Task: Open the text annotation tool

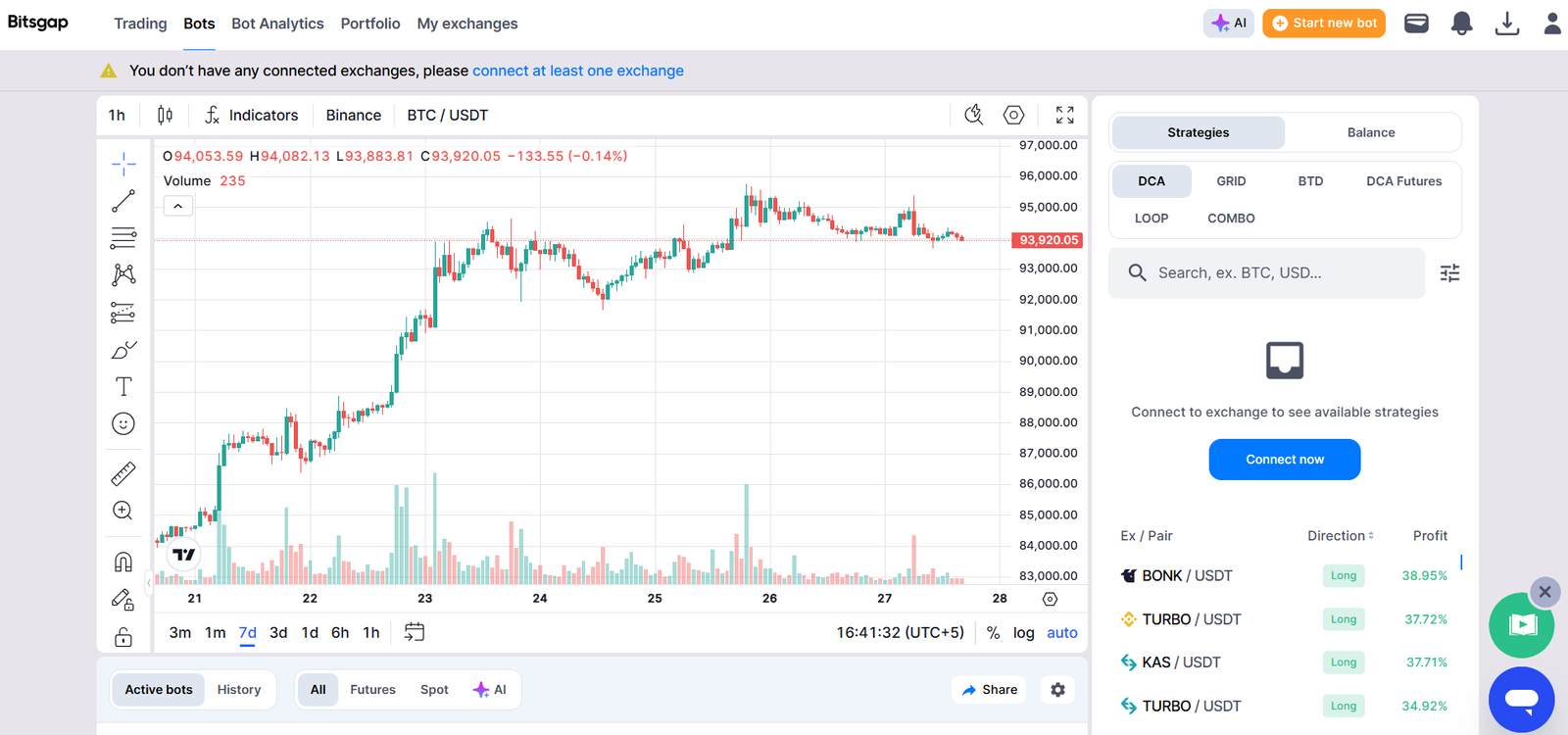Action: coord(122,386)
